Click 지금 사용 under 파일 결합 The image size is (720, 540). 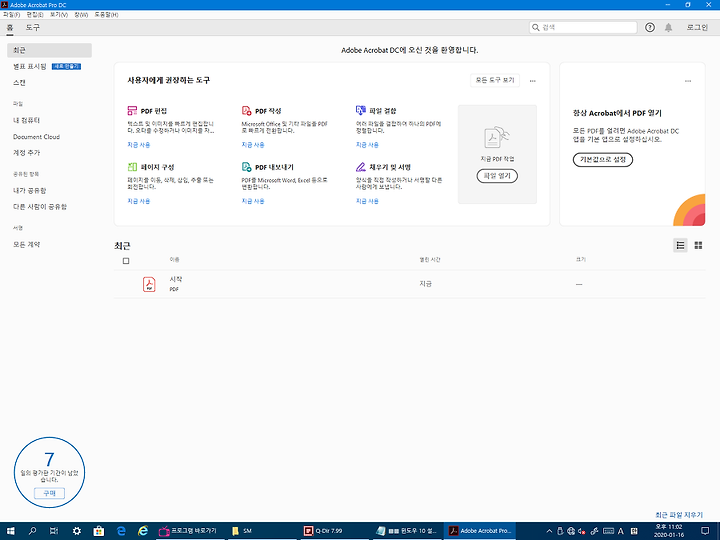[x=367, y=145]
